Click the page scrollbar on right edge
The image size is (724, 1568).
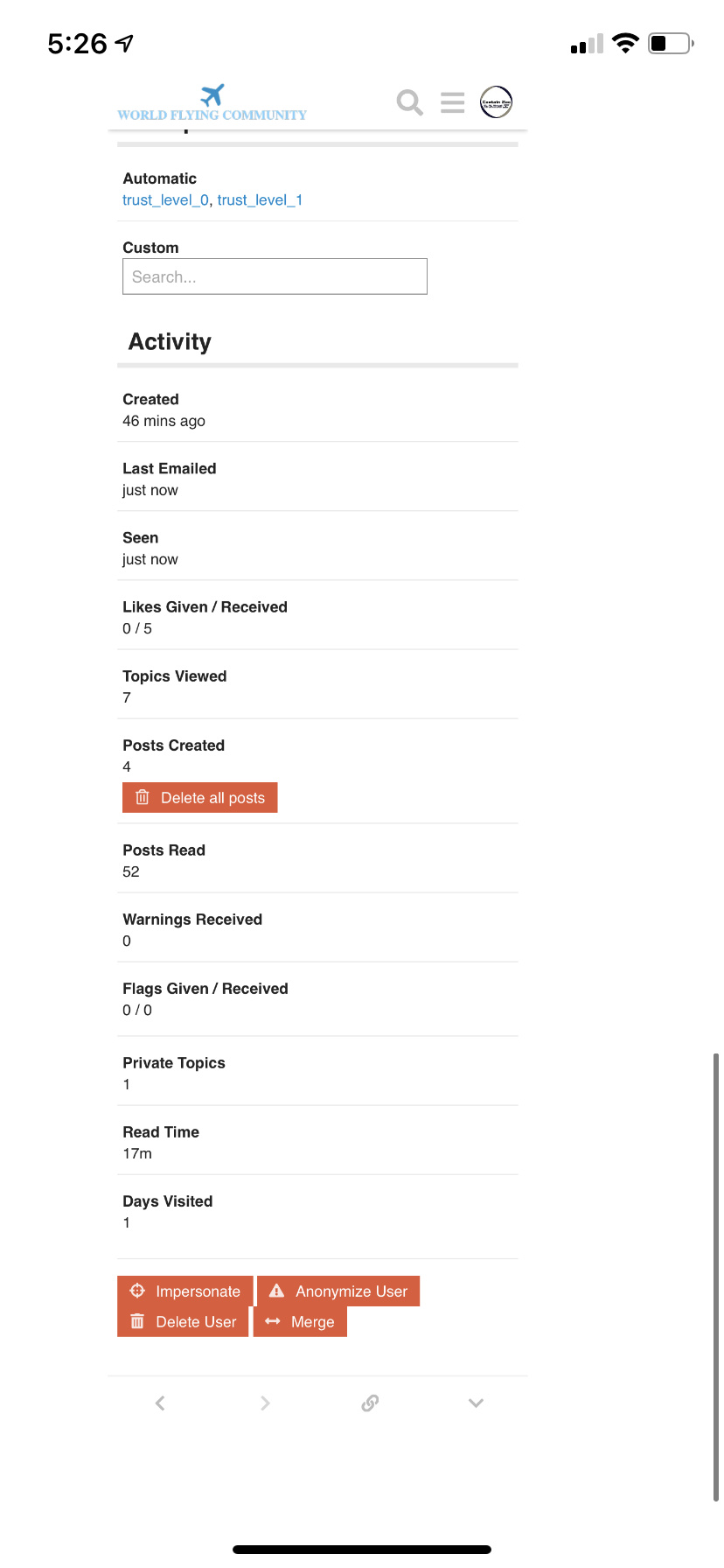tap(715, 1276)
